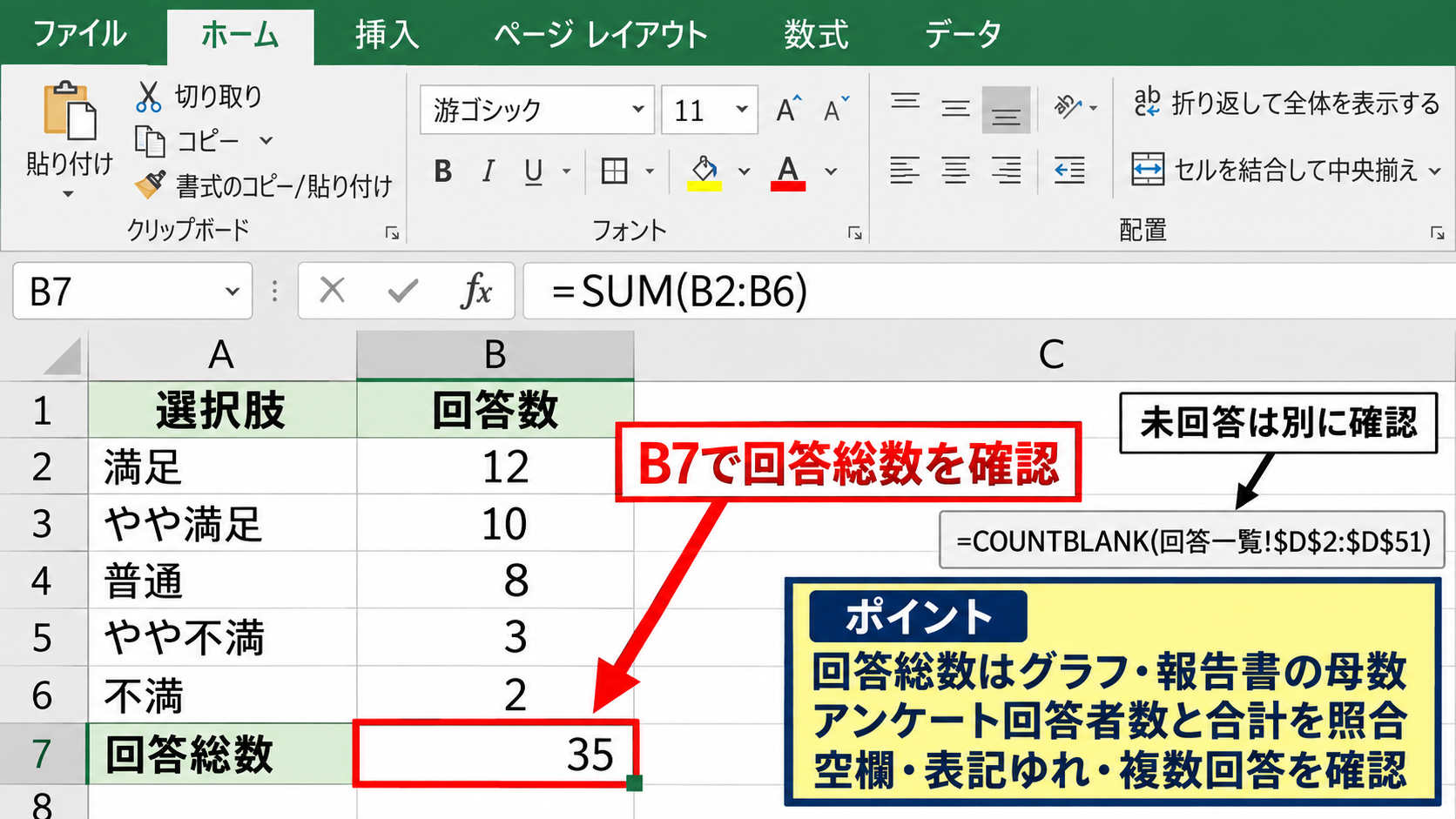Center text horizontally in the cell
Screen dimensions: 1456x819
pyautogui.click(x=955, y=170)
